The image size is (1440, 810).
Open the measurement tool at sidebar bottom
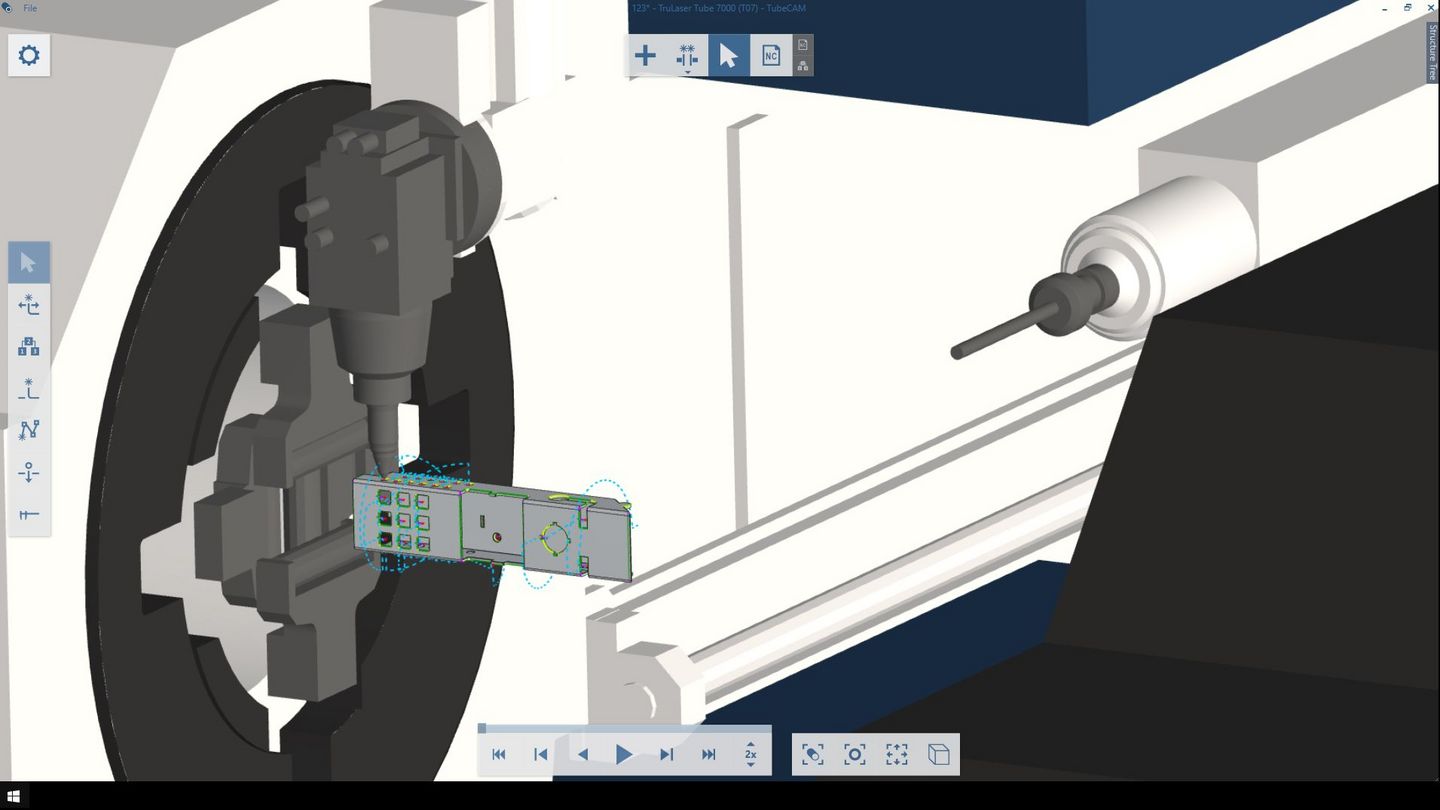29,514
